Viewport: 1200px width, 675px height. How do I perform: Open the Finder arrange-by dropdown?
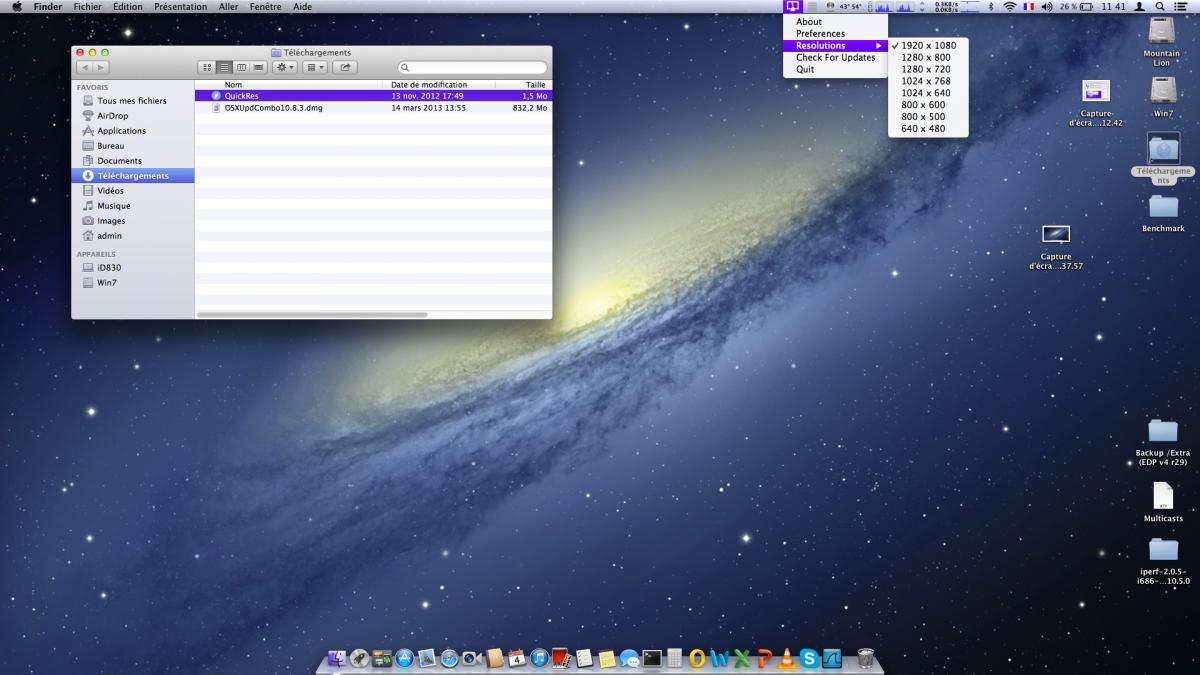tap(315, 67)
